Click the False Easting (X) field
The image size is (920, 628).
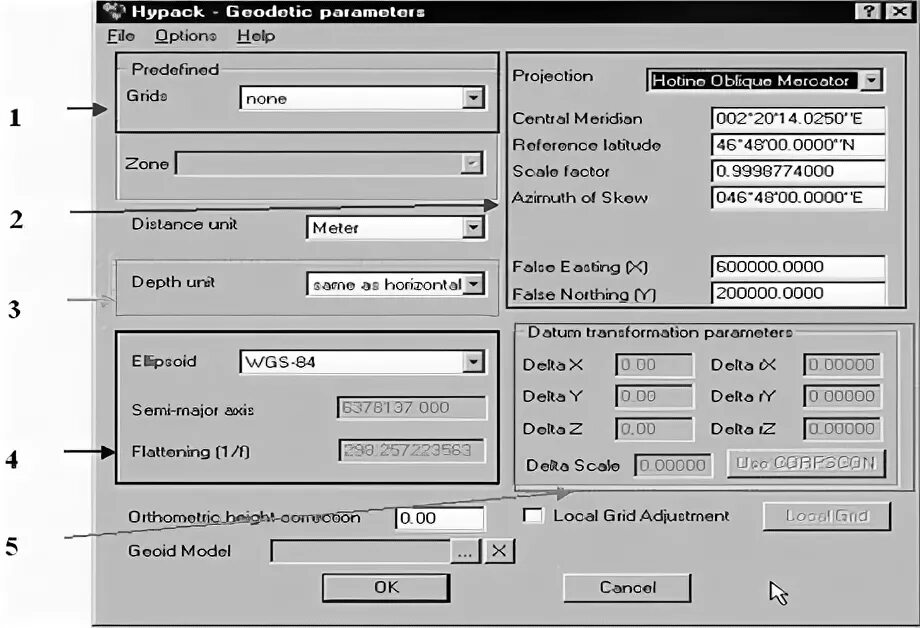[x=798, y=267]
